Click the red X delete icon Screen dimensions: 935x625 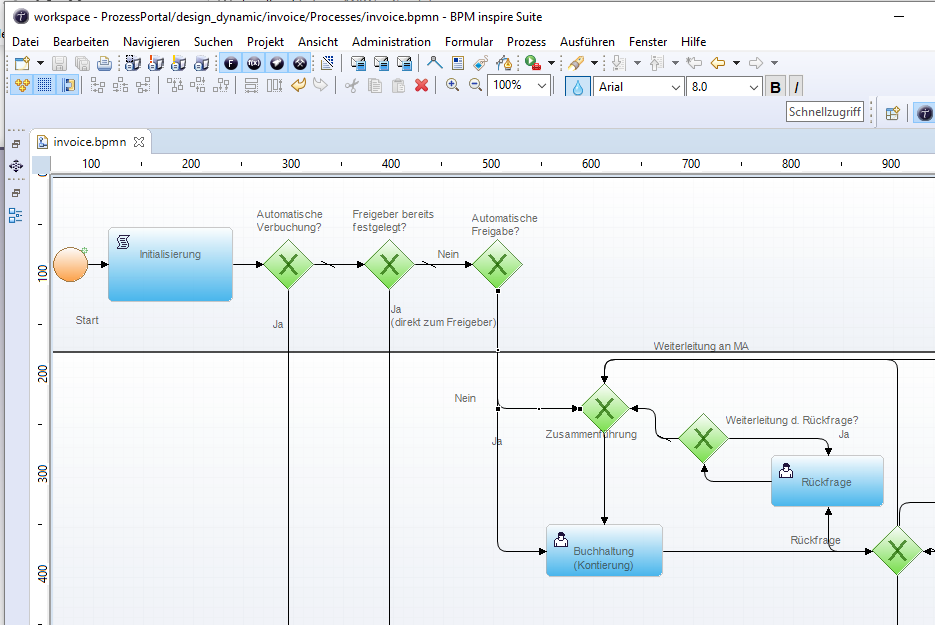click(422, 85)
